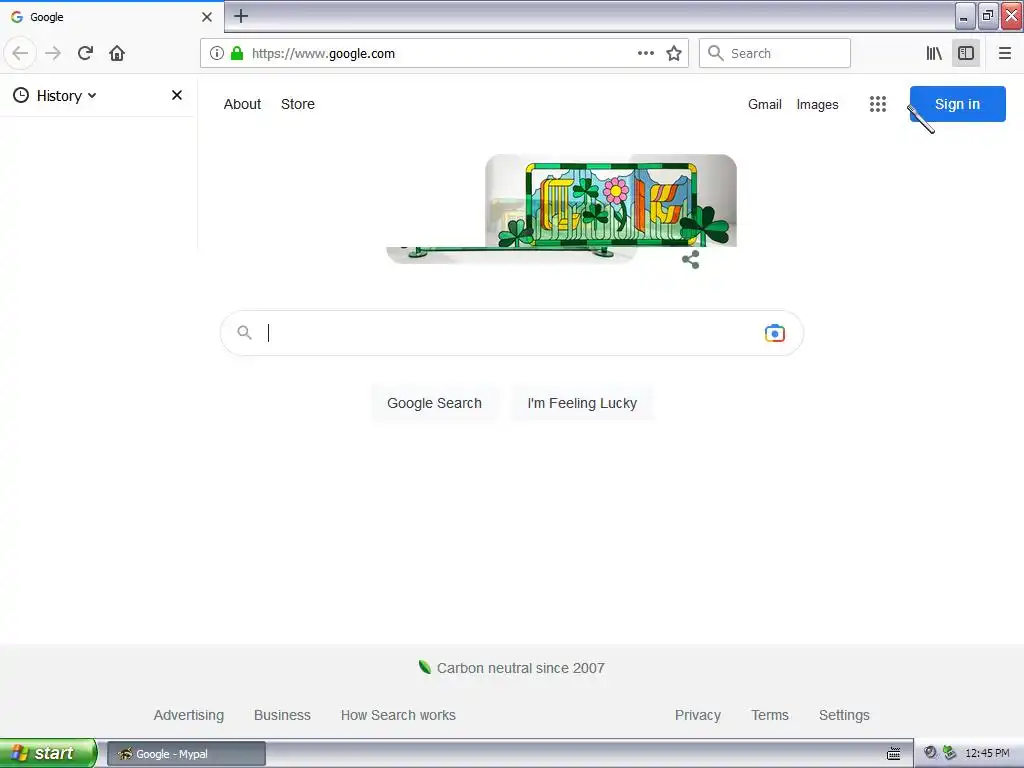This screenshot has height=768, width=1024.
Task: Open the Settings footer menu
Action: [844, 715]
